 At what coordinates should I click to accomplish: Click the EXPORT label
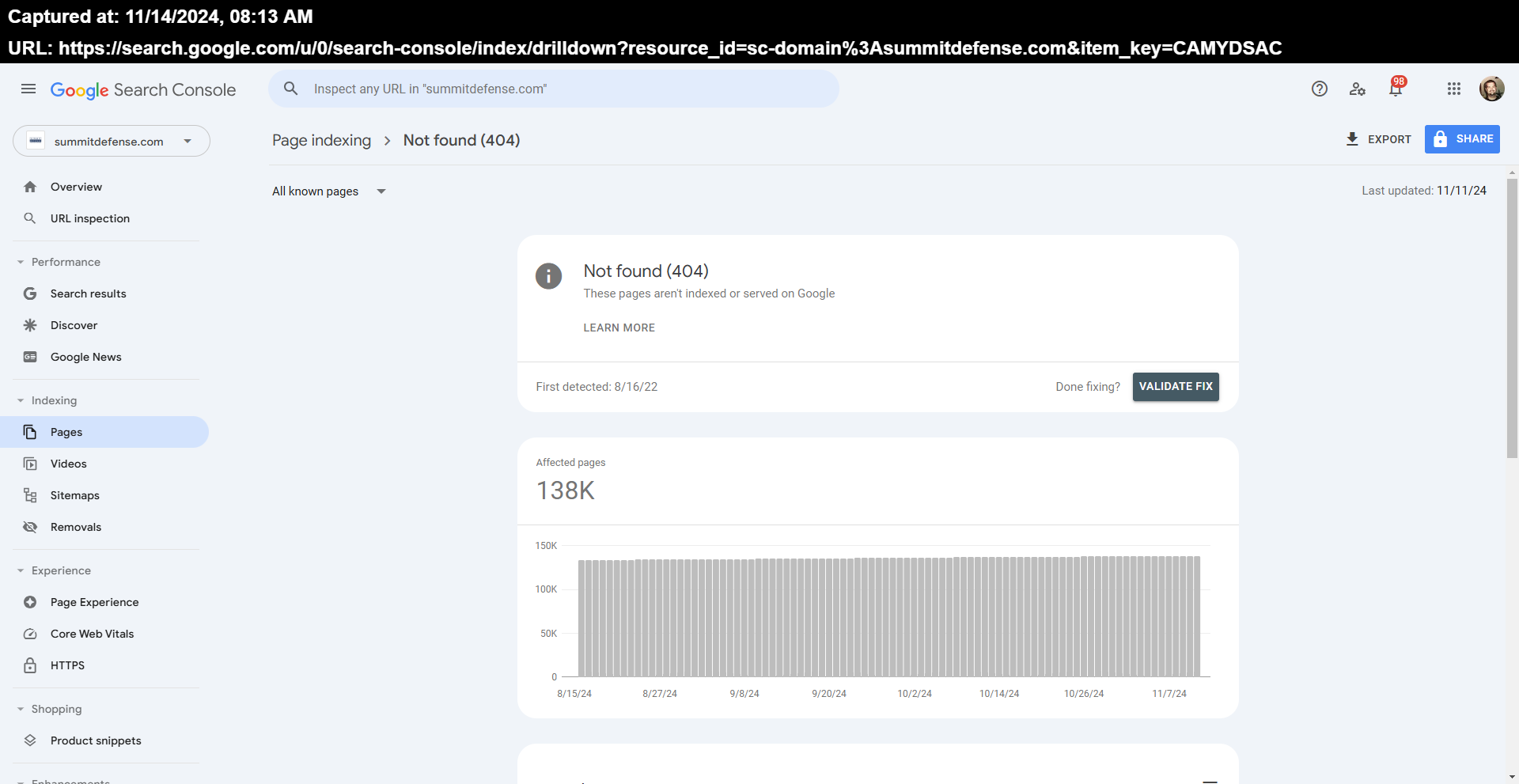(x=1389, y=139)
